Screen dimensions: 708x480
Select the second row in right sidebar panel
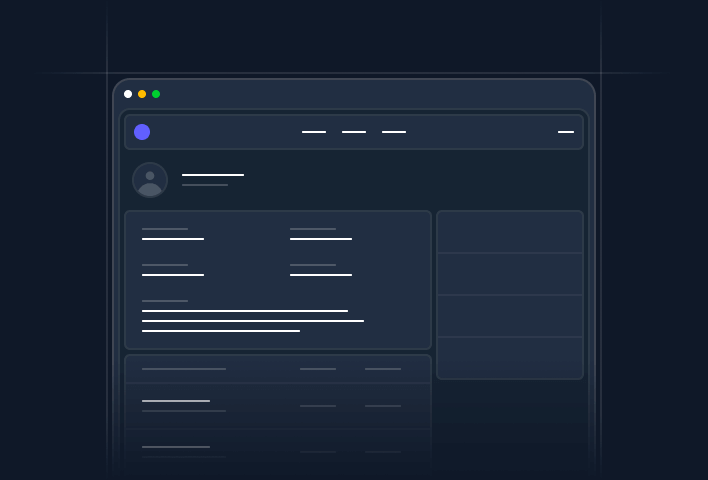click(510, 274)
